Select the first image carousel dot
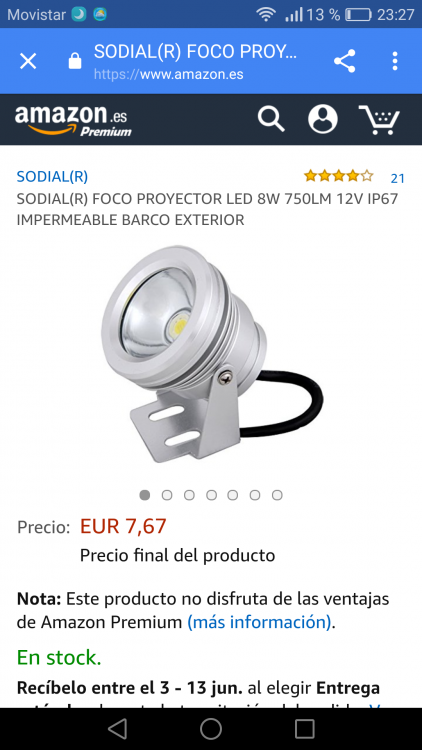 click(x=144, y=495)
